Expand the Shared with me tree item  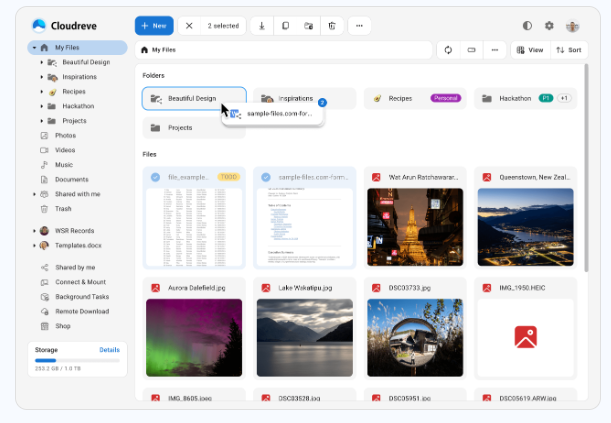click(x=34, y=194)
